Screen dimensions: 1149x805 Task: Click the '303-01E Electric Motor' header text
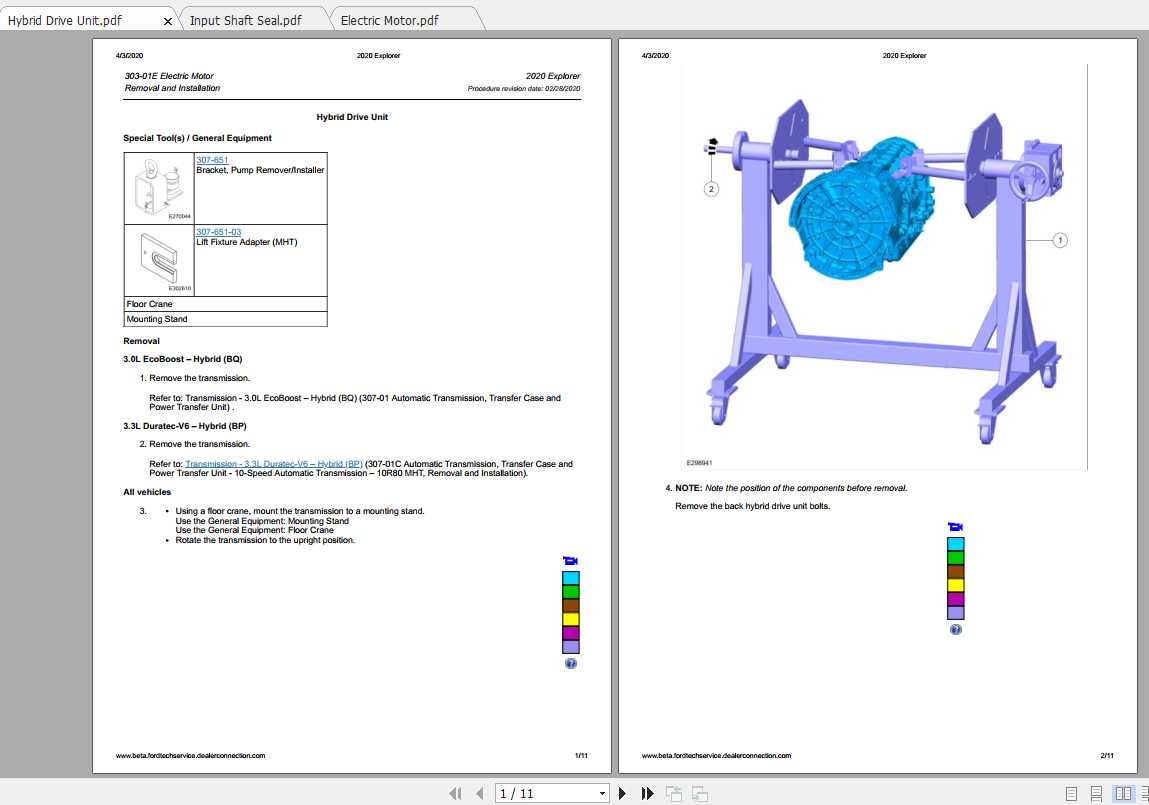169,75
